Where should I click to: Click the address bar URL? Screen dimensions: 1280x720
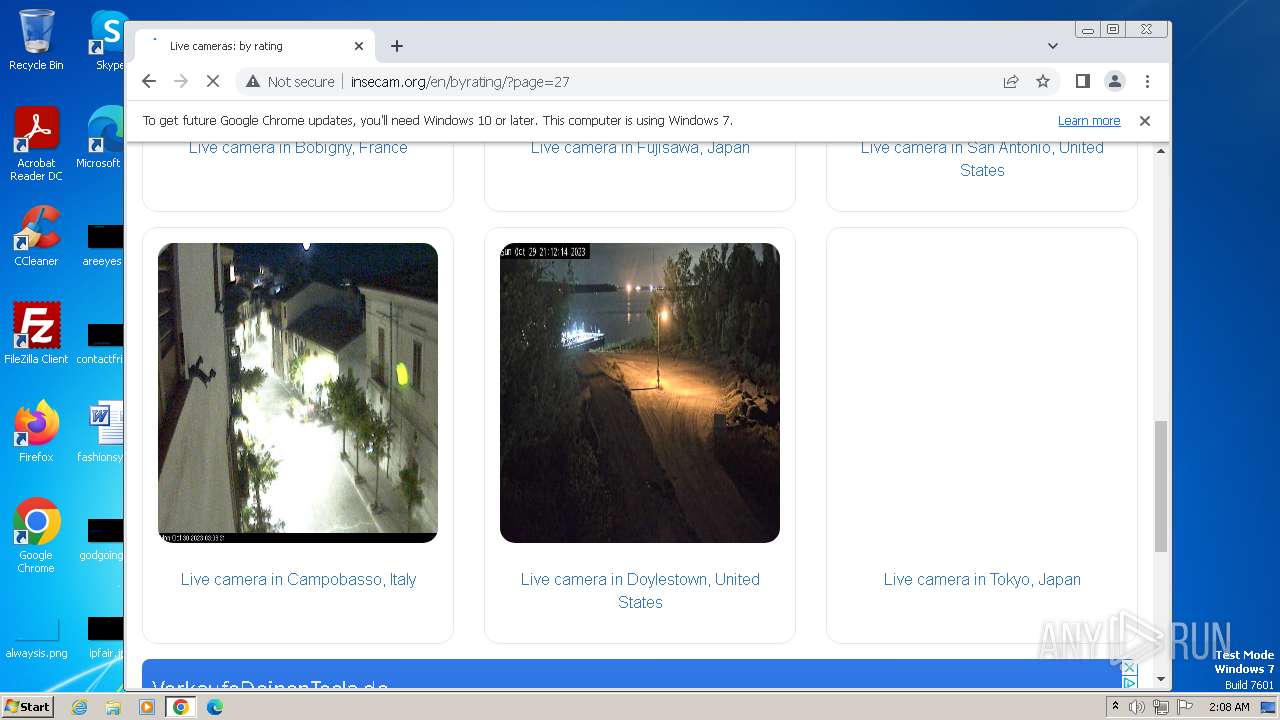(460, 81)
